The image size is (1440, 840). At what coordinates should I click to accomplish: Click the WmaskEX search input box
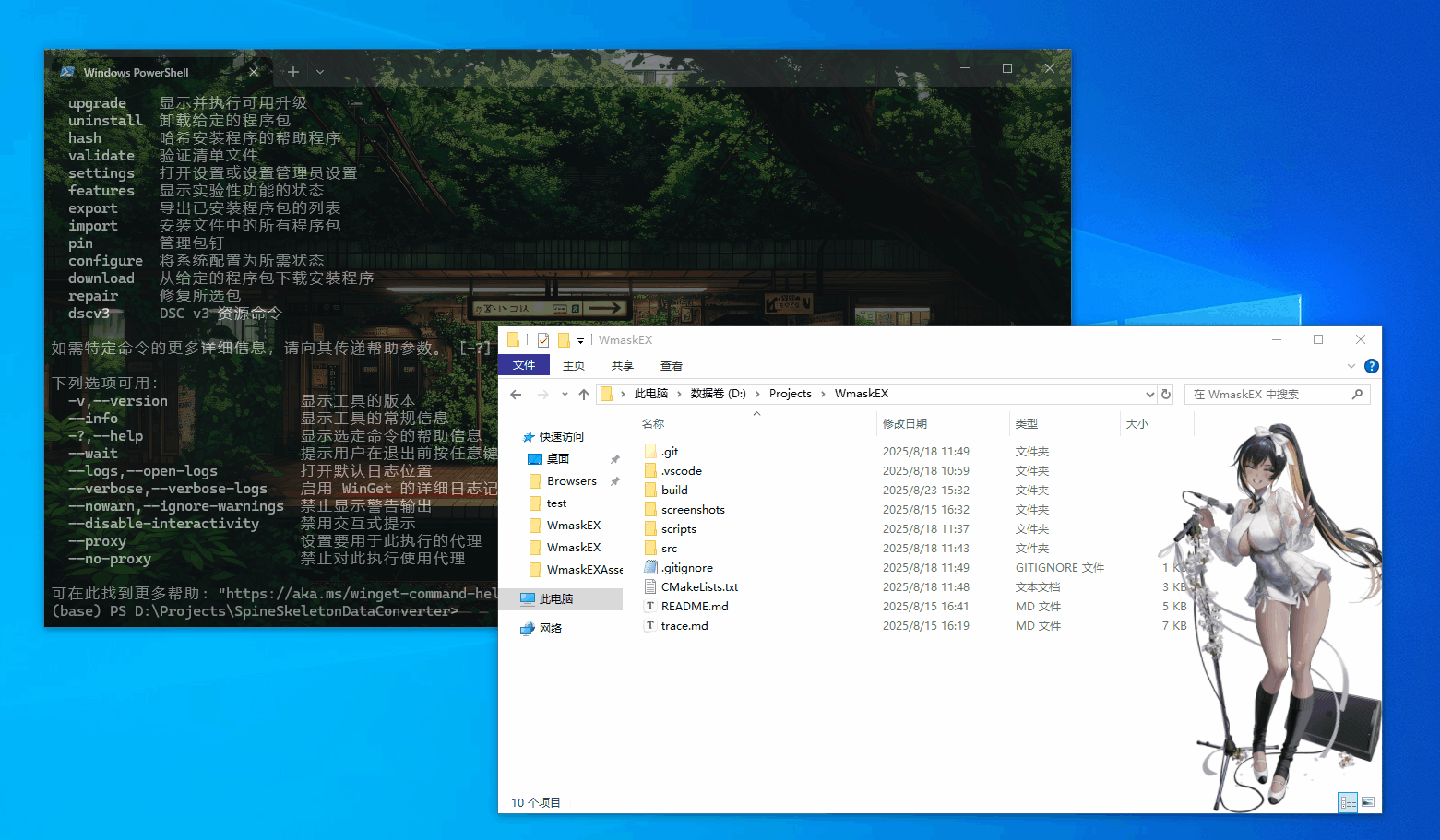(x=1268, y=395)
